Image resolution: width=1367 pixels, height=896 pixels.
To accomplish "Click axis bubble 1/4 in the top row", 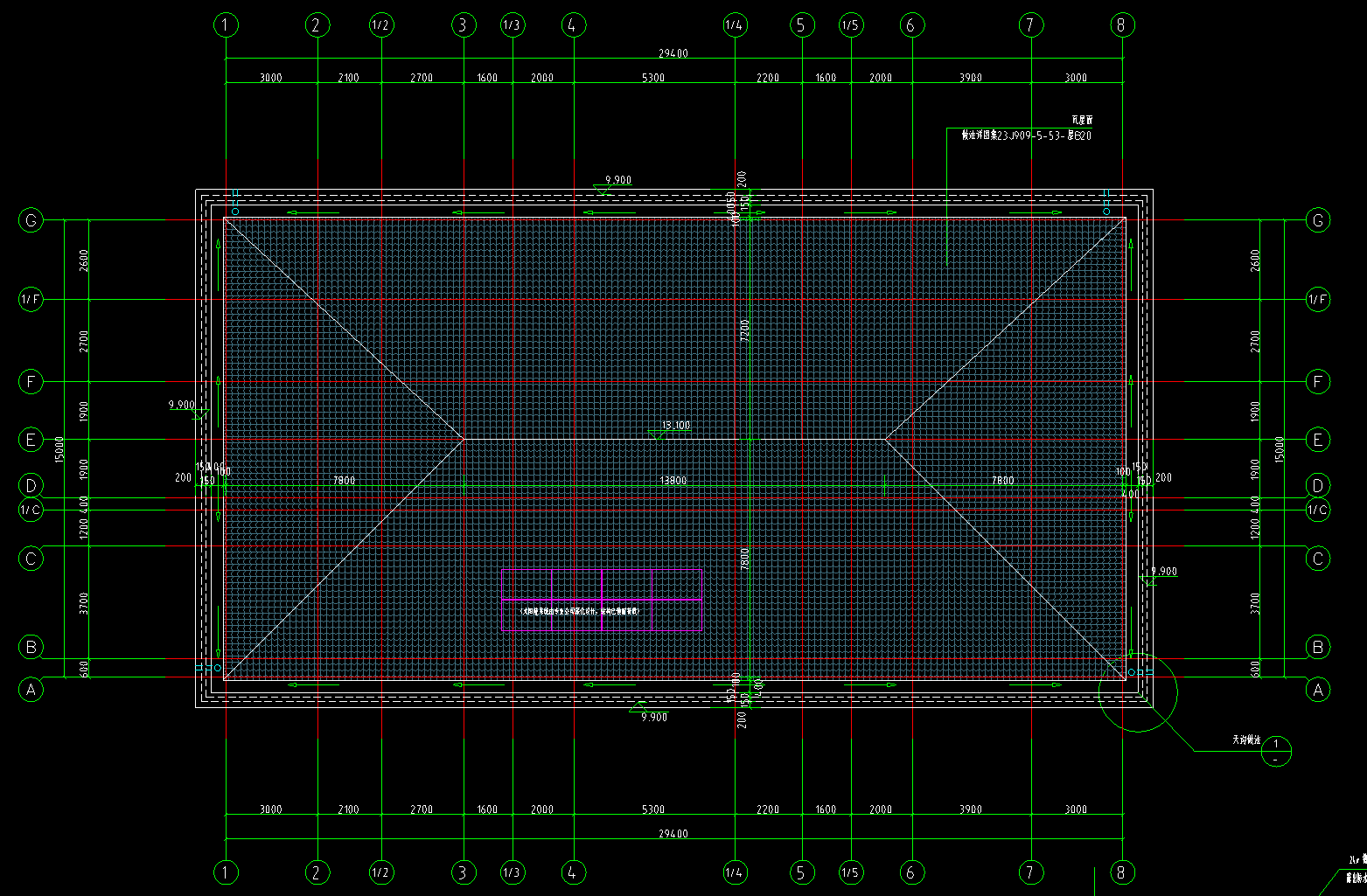I will pos(735,25).
